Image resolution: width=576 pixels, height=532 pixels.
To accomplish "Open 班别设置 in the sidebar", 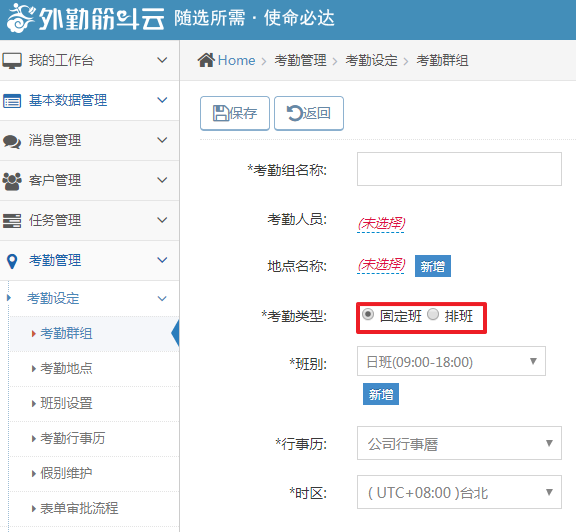I will [66, 403].
